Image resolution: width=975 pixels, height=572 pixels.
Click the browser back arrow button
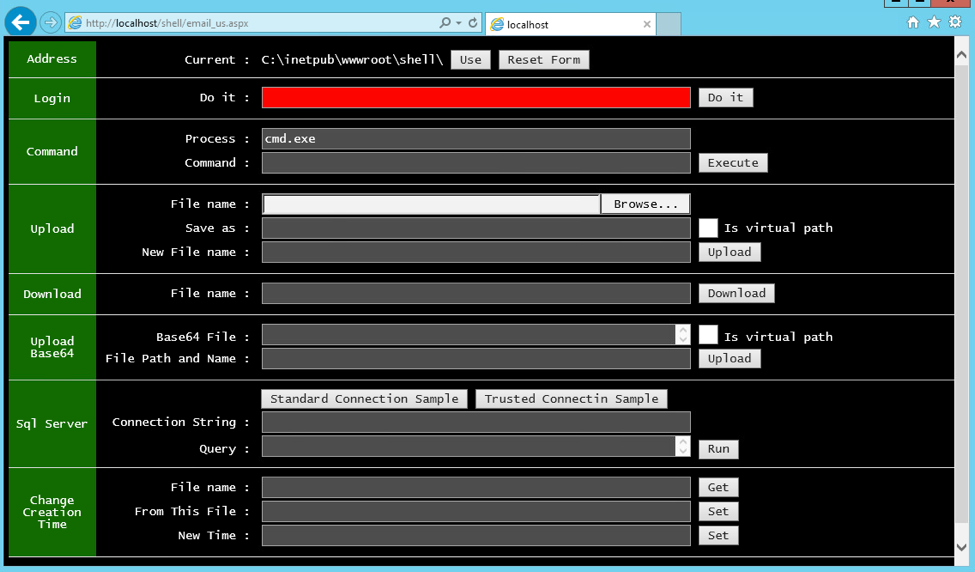pos(20,22)
